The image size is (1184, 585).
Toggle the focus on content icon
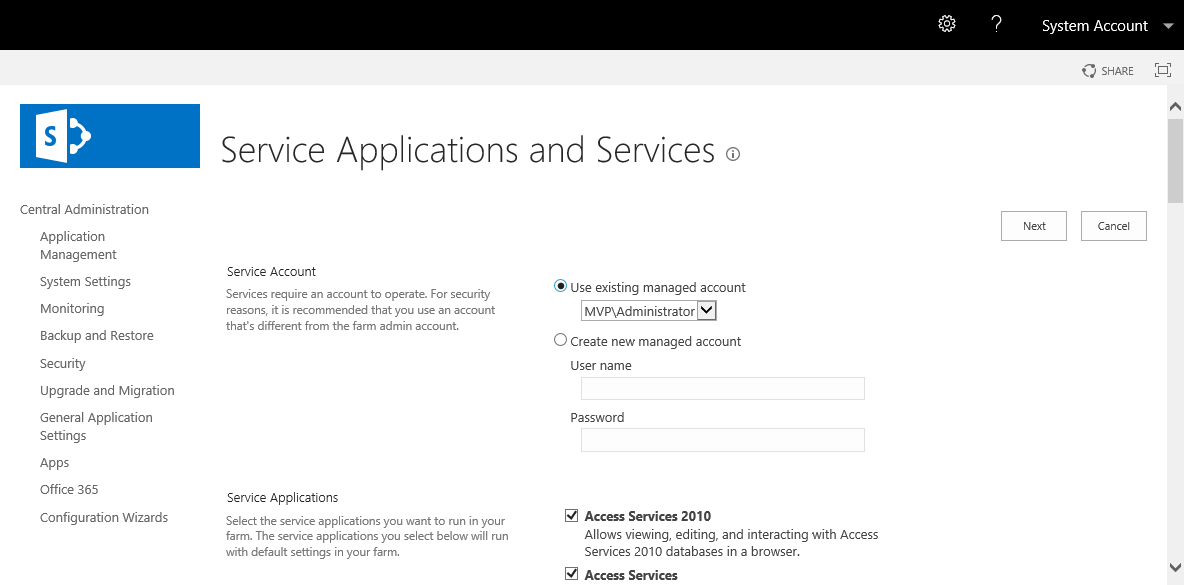pyautogui.click(x=1162, y=70)
